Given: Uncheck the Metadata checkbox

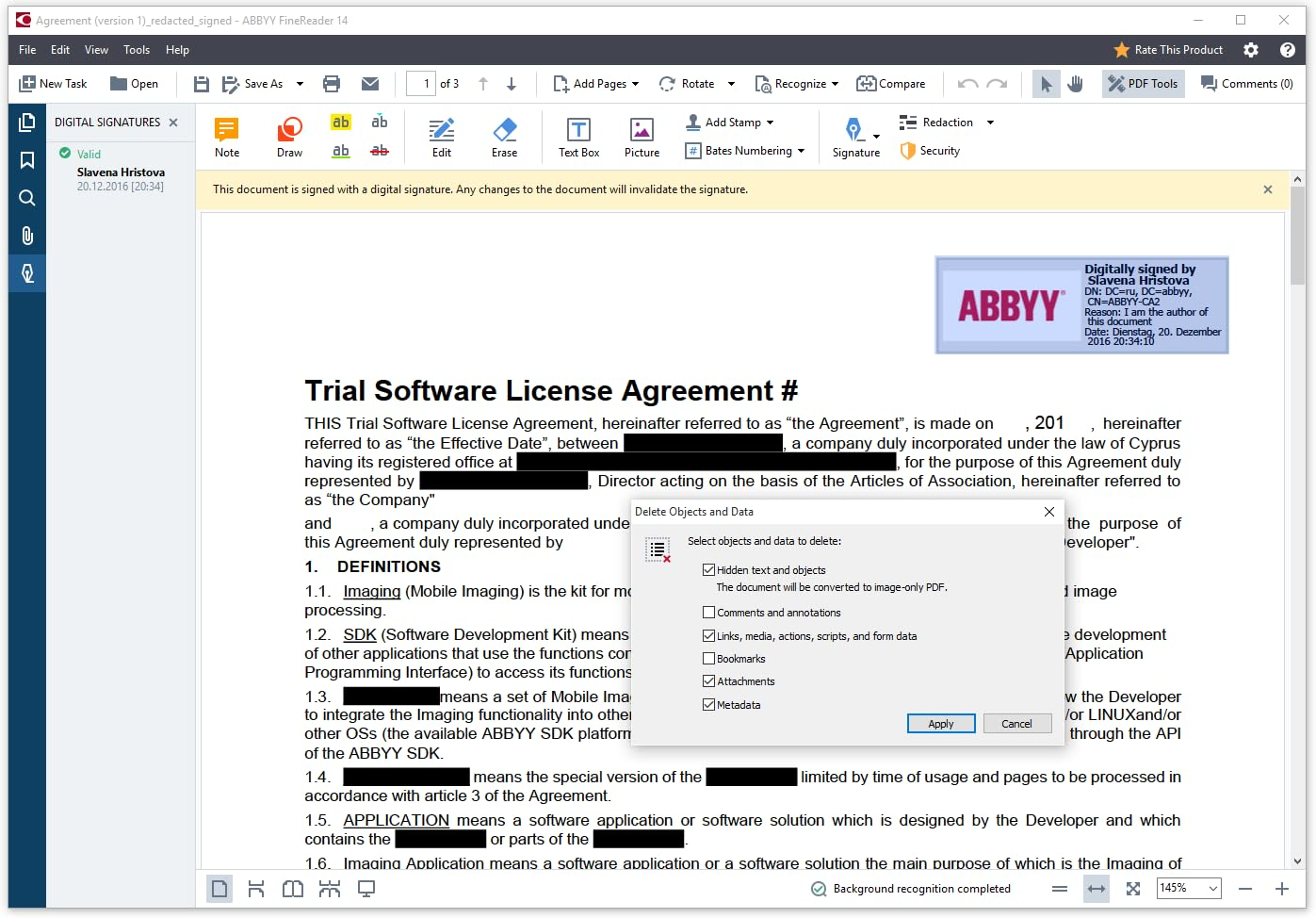Looking at the screenshot, I should click(708, 704).
